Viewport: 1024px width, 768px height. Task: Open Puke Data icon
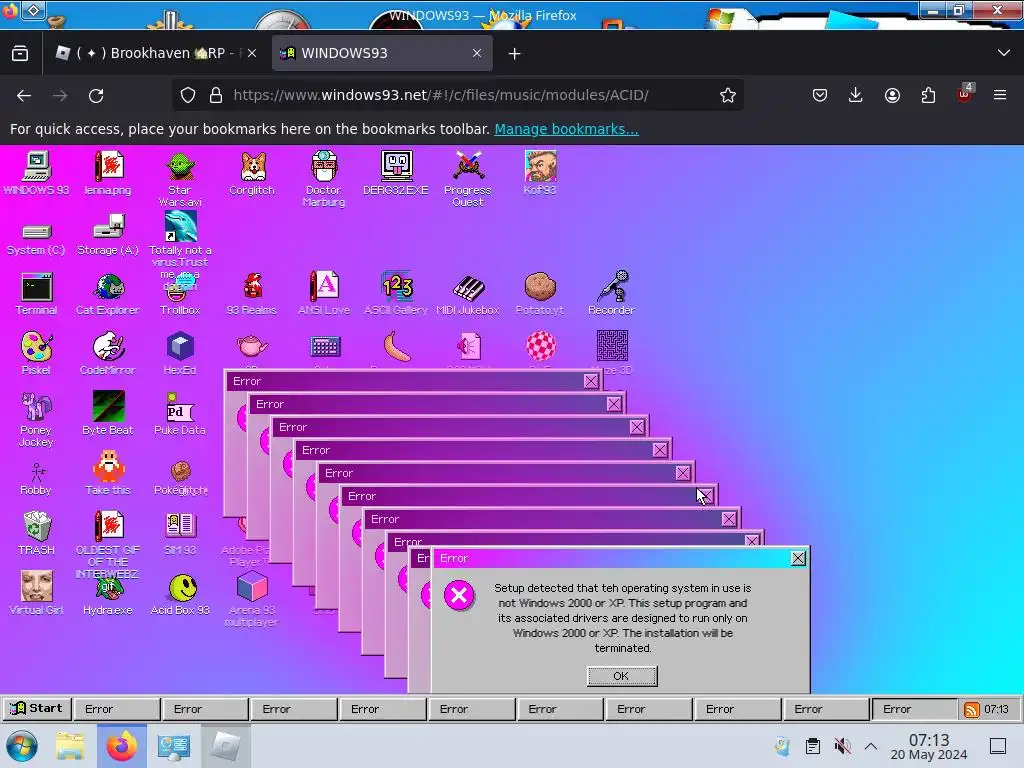click(x=180, y=413)
